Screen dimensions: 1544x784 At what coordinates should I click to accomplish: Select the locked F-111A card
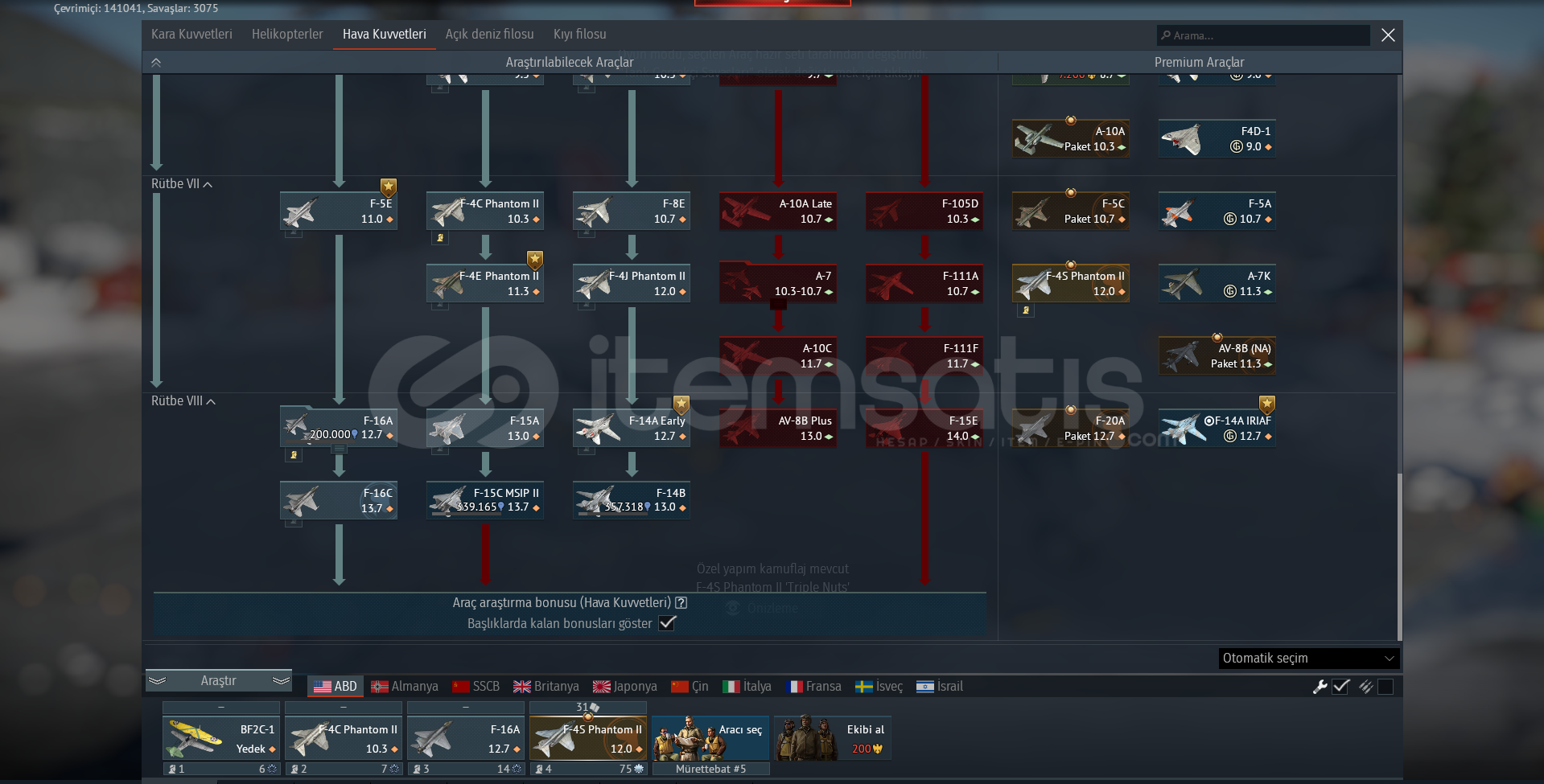[x=924, y=283]
